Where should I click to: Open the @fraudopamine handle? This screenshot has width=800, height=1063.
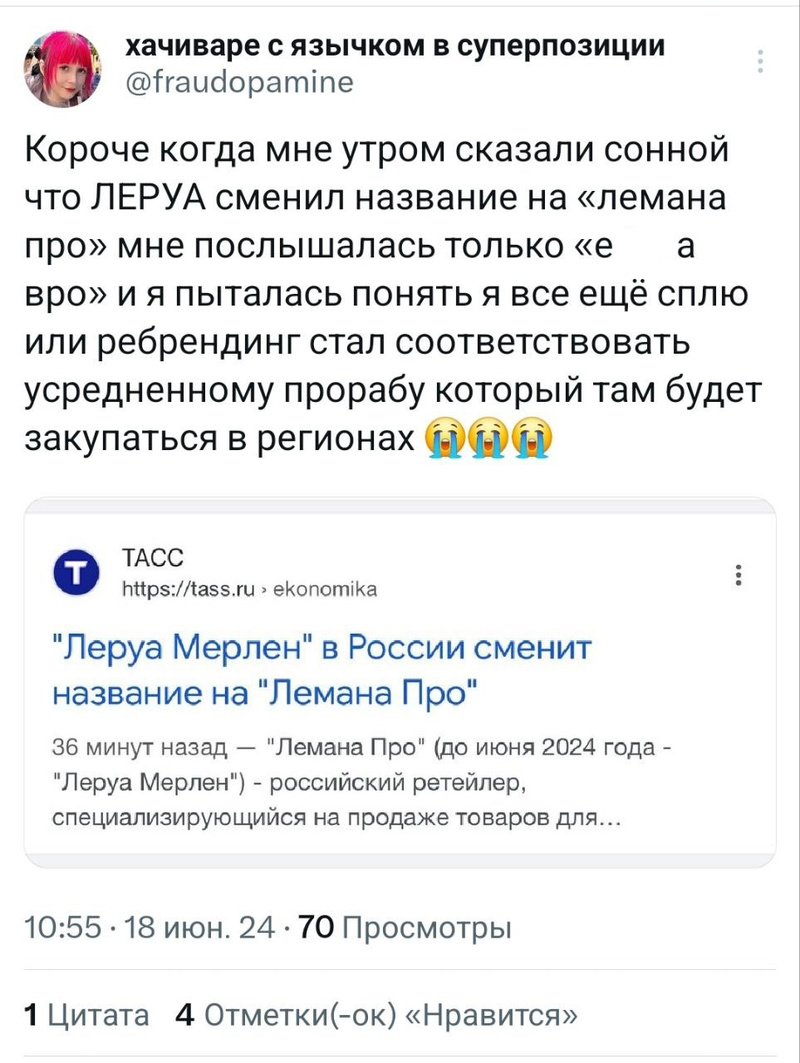(238, 83)
